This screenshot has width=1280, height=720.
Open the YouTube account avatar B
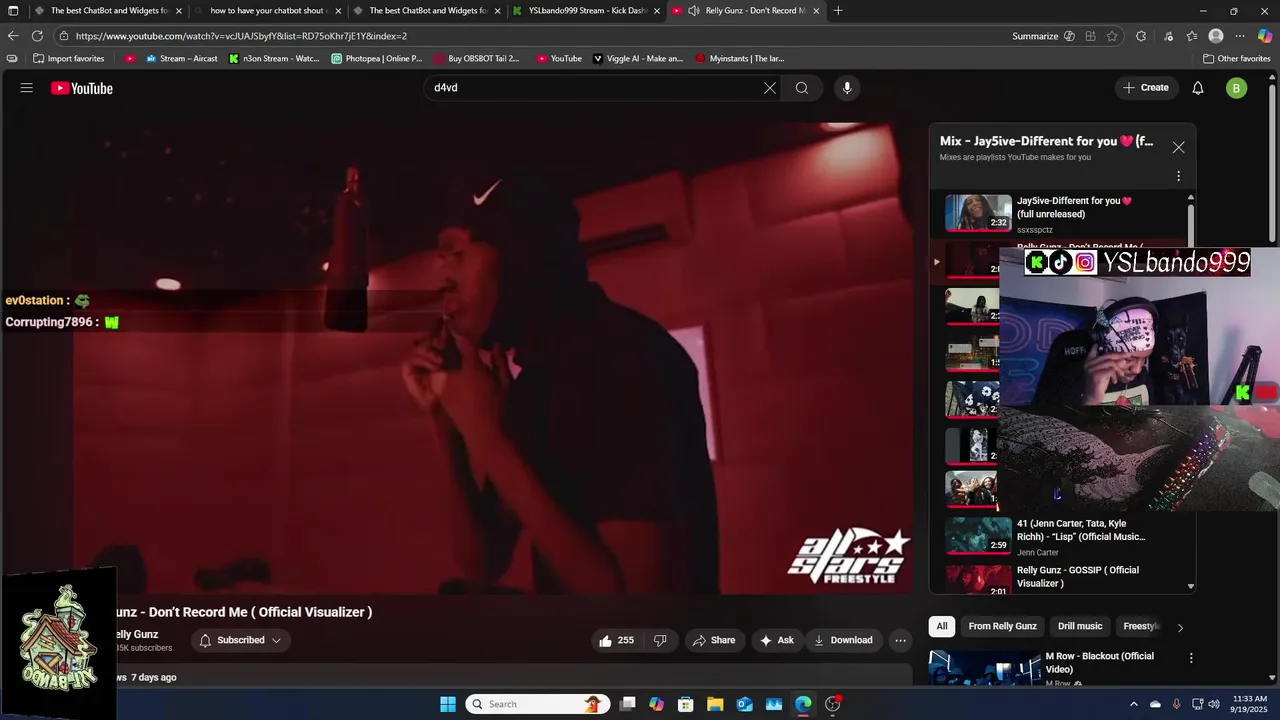(x=1236, y=88)
